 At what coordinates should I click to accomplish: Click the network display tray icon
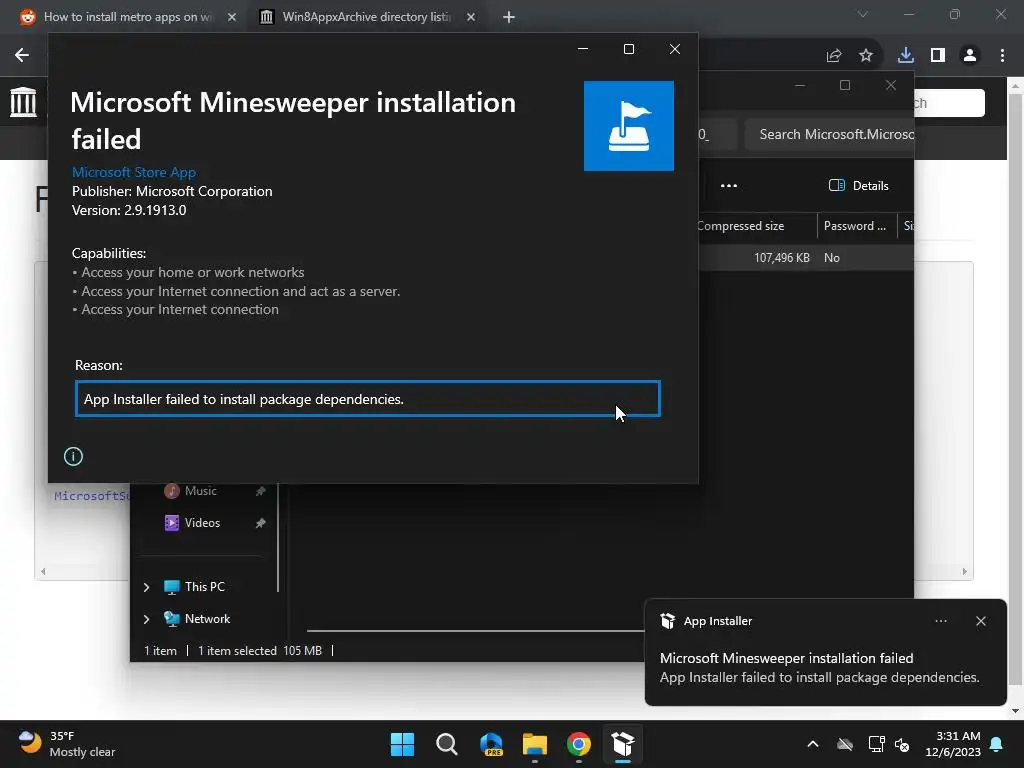(876, 744)
